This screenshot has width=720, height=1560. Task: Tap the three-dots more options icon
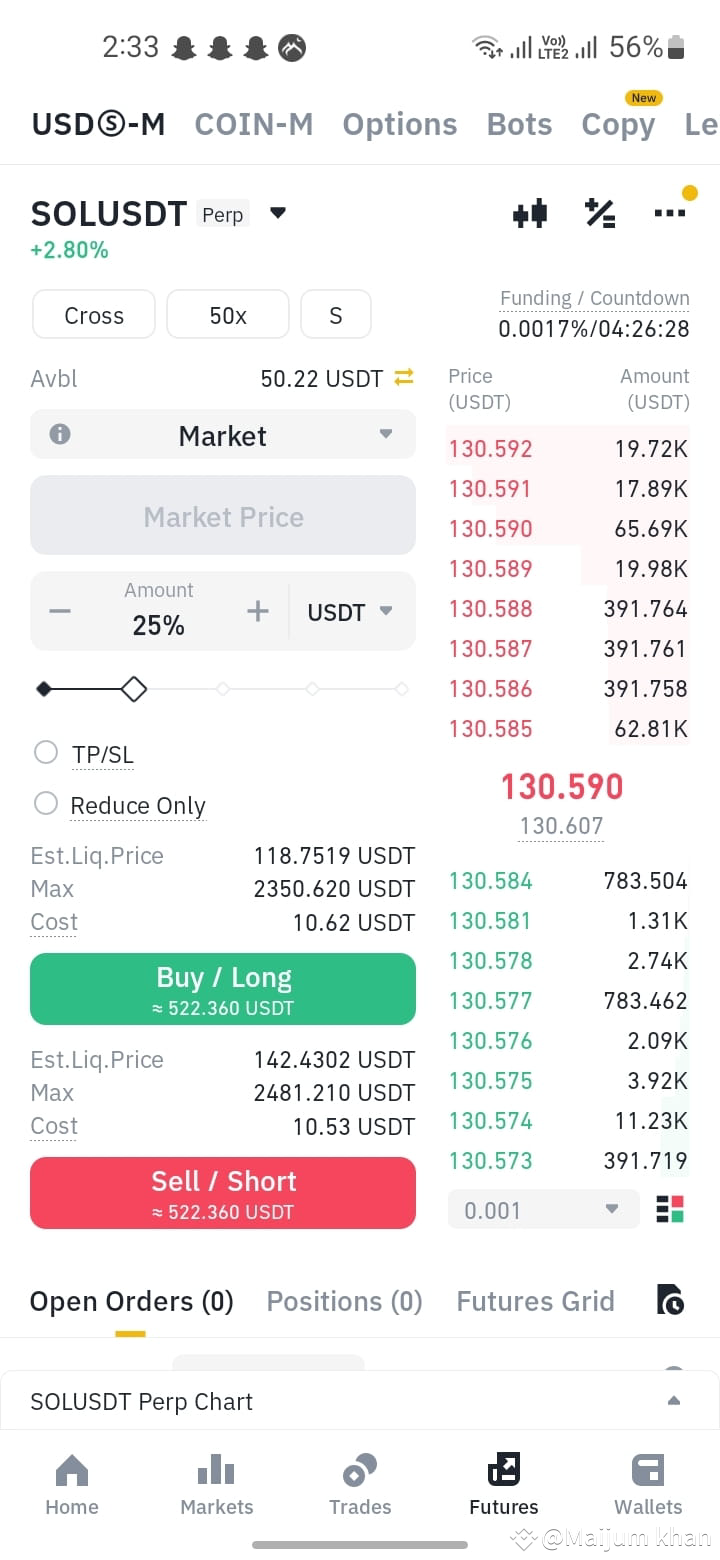coord(669,213)
